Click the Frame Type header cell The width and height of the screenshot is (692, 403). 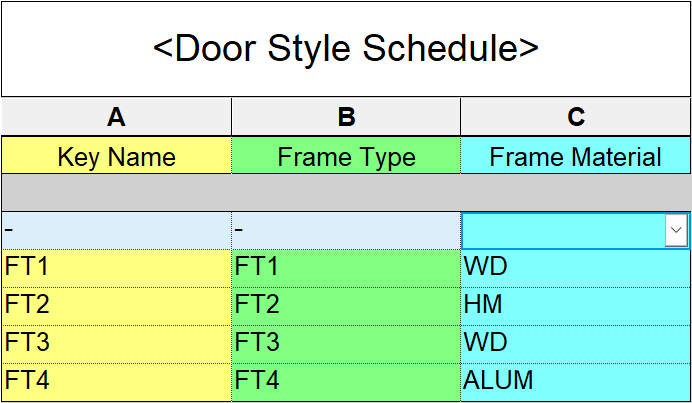(346, 156)
